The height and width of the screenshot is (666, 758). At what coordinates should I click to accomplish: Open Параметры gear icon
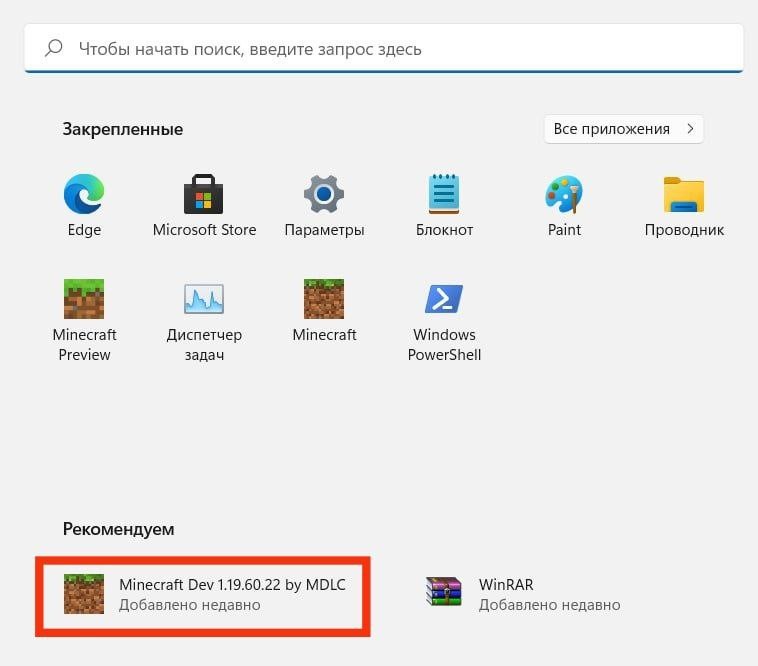pyautogui.click(x=324, y=195)
